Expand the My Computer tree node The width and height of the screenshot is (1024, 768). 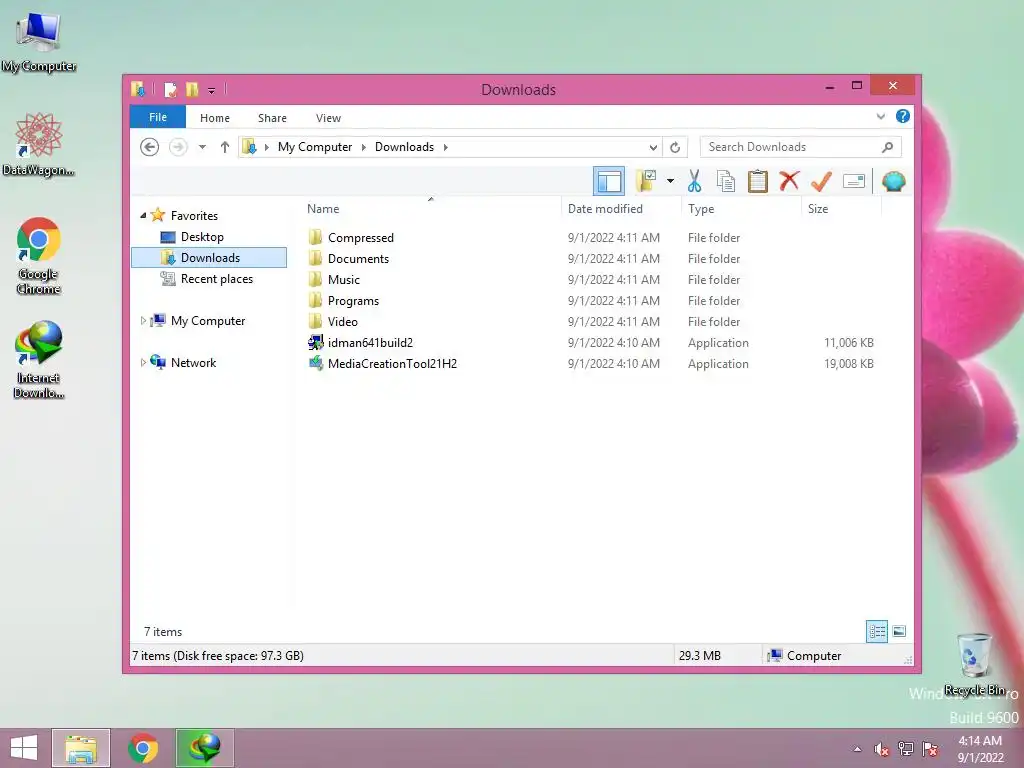143,321
